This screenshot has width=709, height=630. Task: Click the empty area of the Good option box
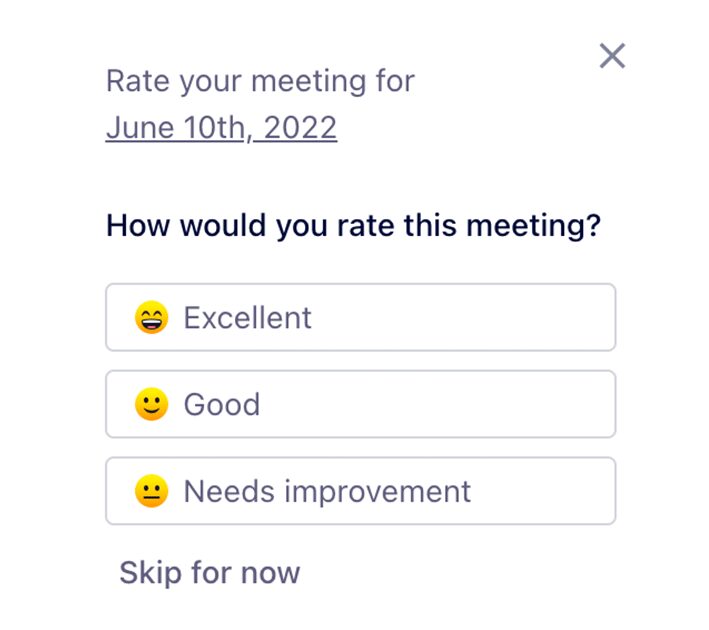pos(436,404)
